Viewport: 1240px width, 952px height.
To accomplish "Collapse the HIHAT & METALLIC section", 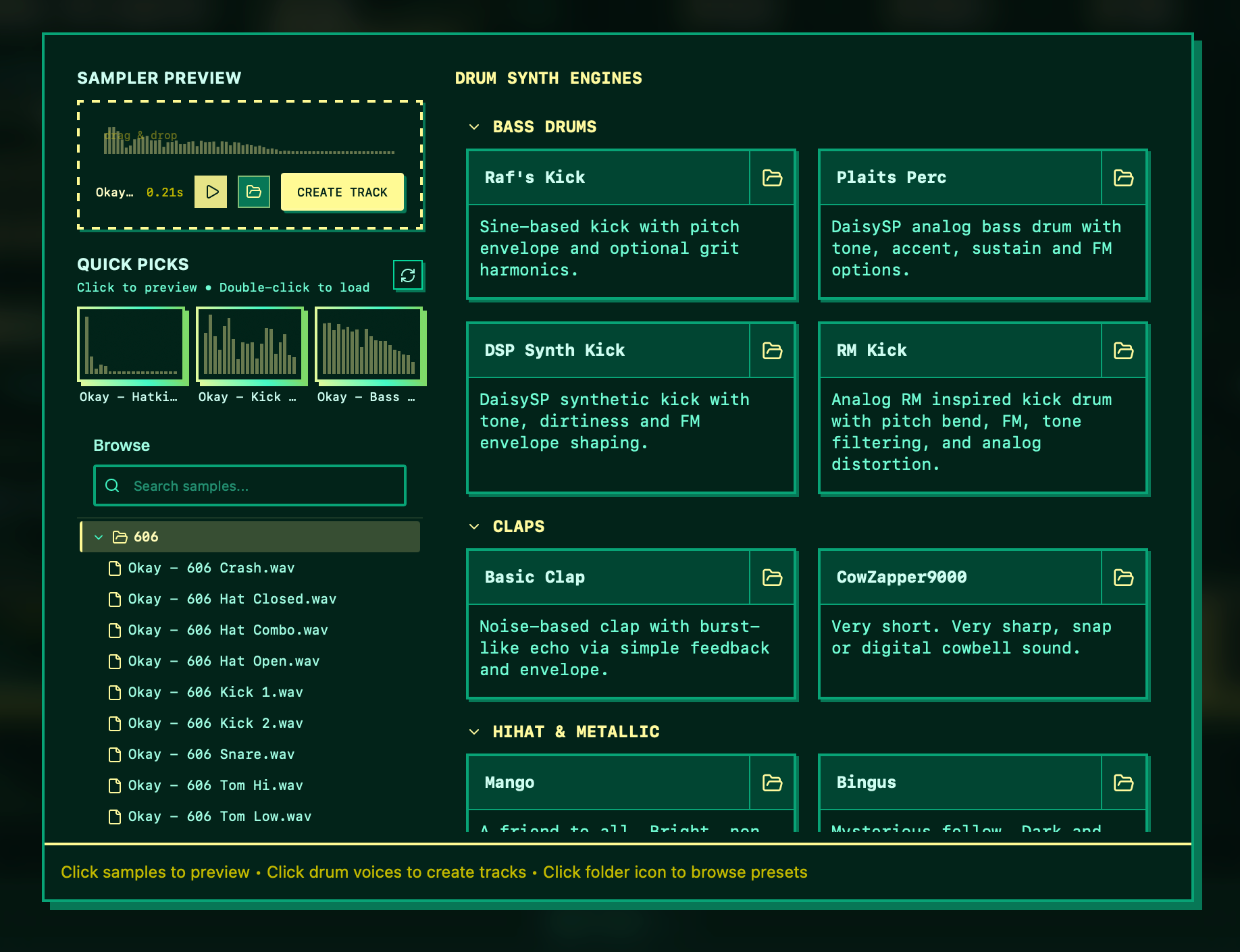I will [472, 731].
